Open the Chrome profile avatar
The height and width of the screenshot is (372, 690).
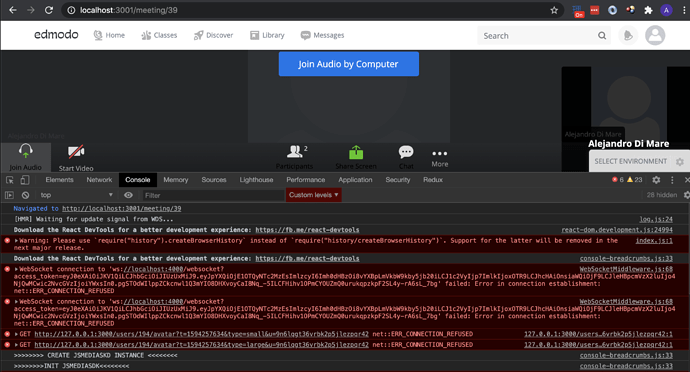click(666, 10)
